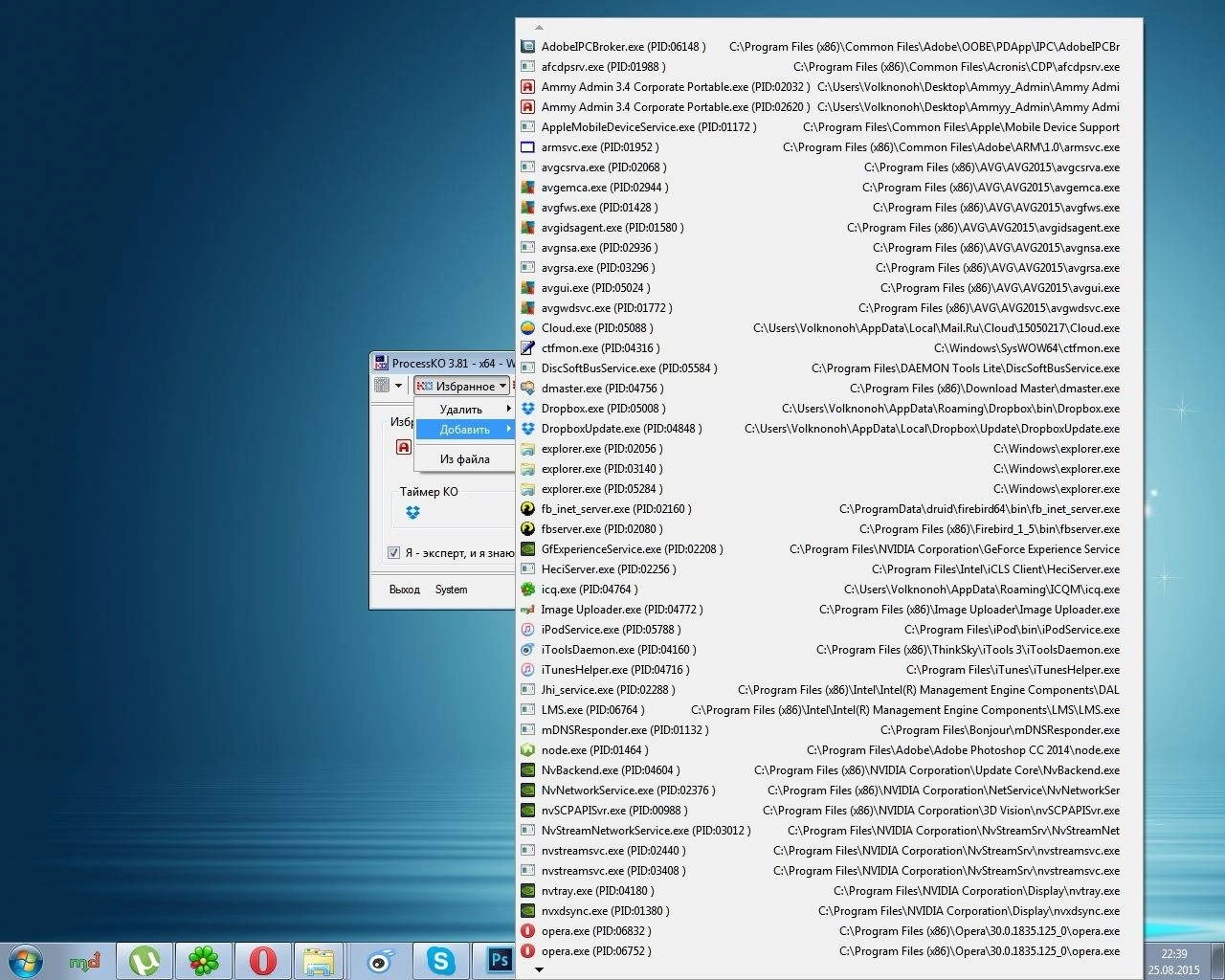Click the AVG icon beside avgfws.exe
This screenshot has height=980, width=1225.
pyautogui.click(x=527, y=207)
